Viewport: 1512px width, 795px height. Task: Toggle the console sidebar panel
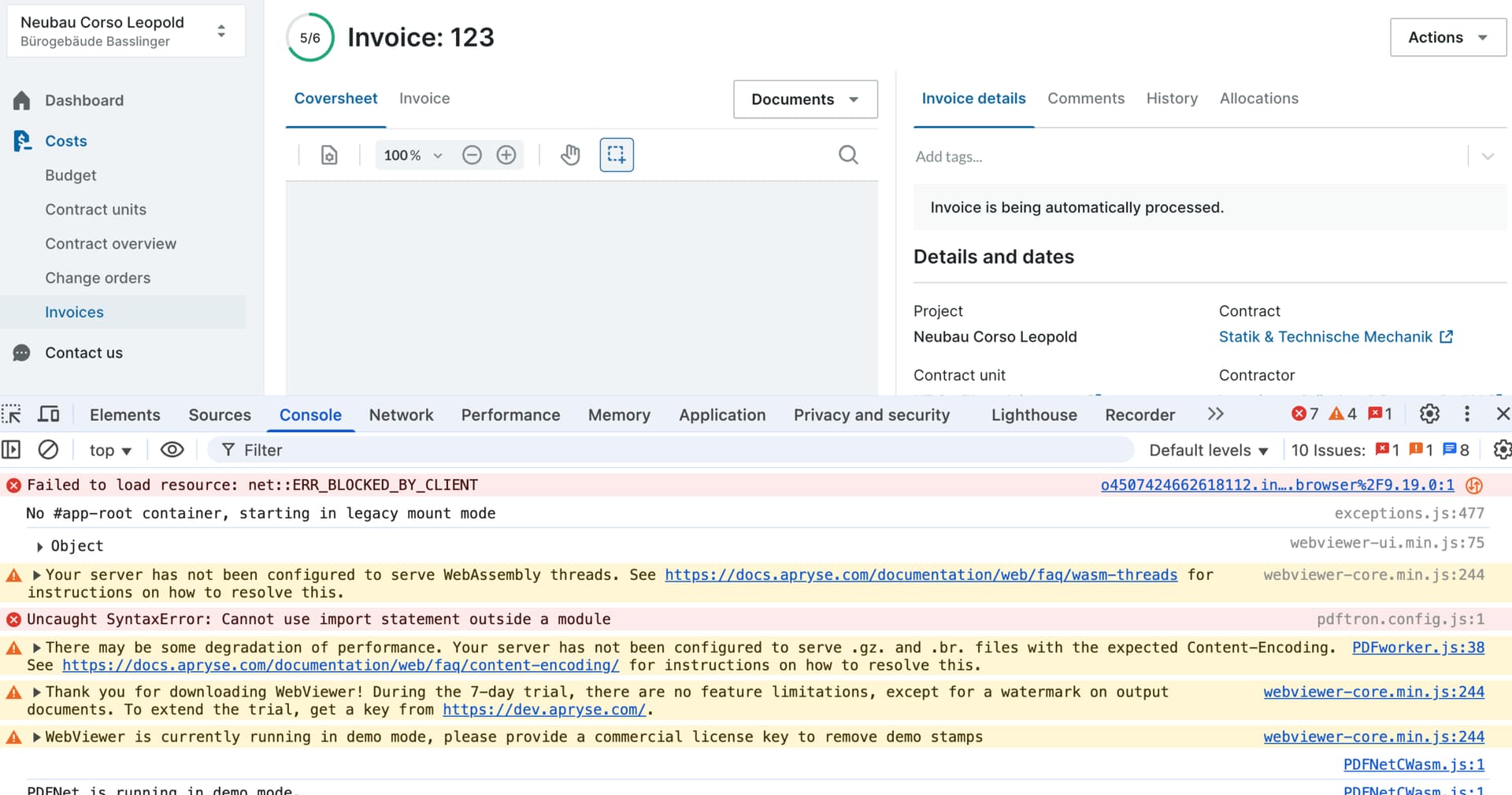point(11,450)
